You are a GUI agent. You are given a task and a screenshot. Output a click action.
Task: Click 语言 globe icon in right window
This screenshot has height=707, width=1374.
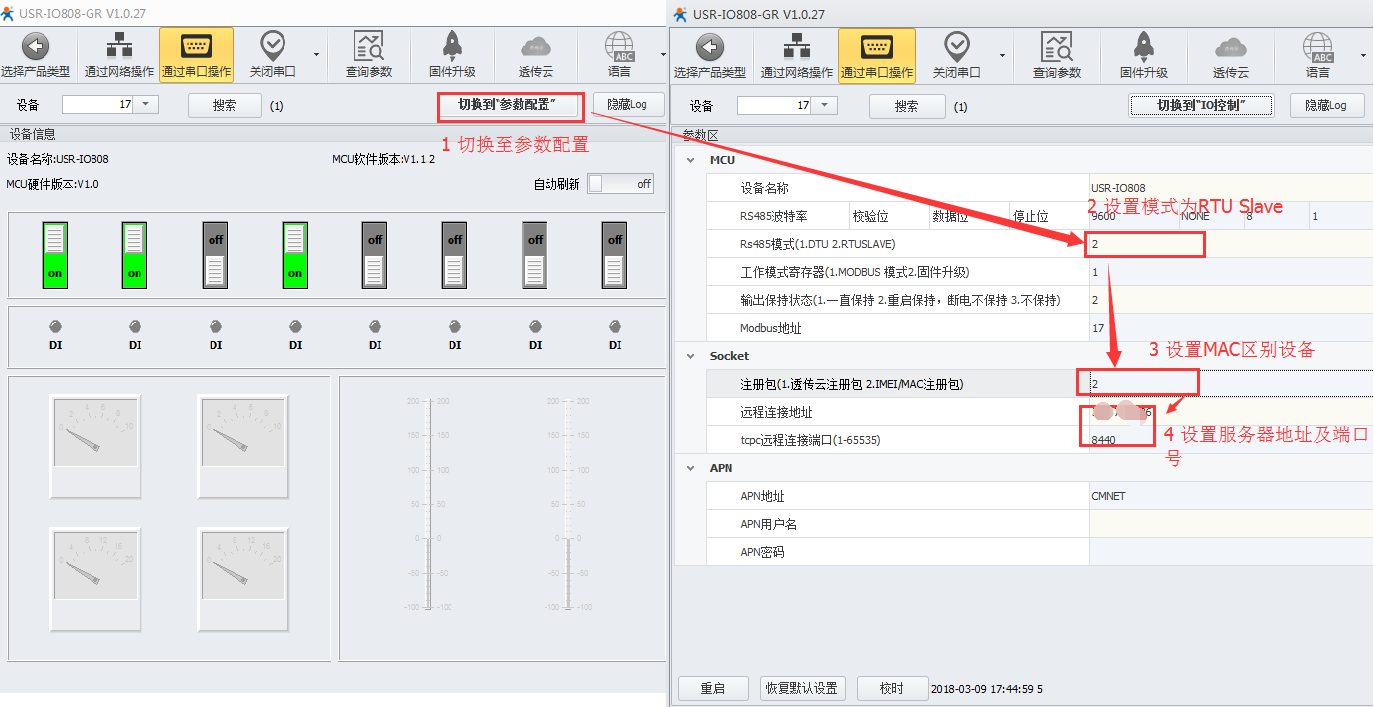1318,47
